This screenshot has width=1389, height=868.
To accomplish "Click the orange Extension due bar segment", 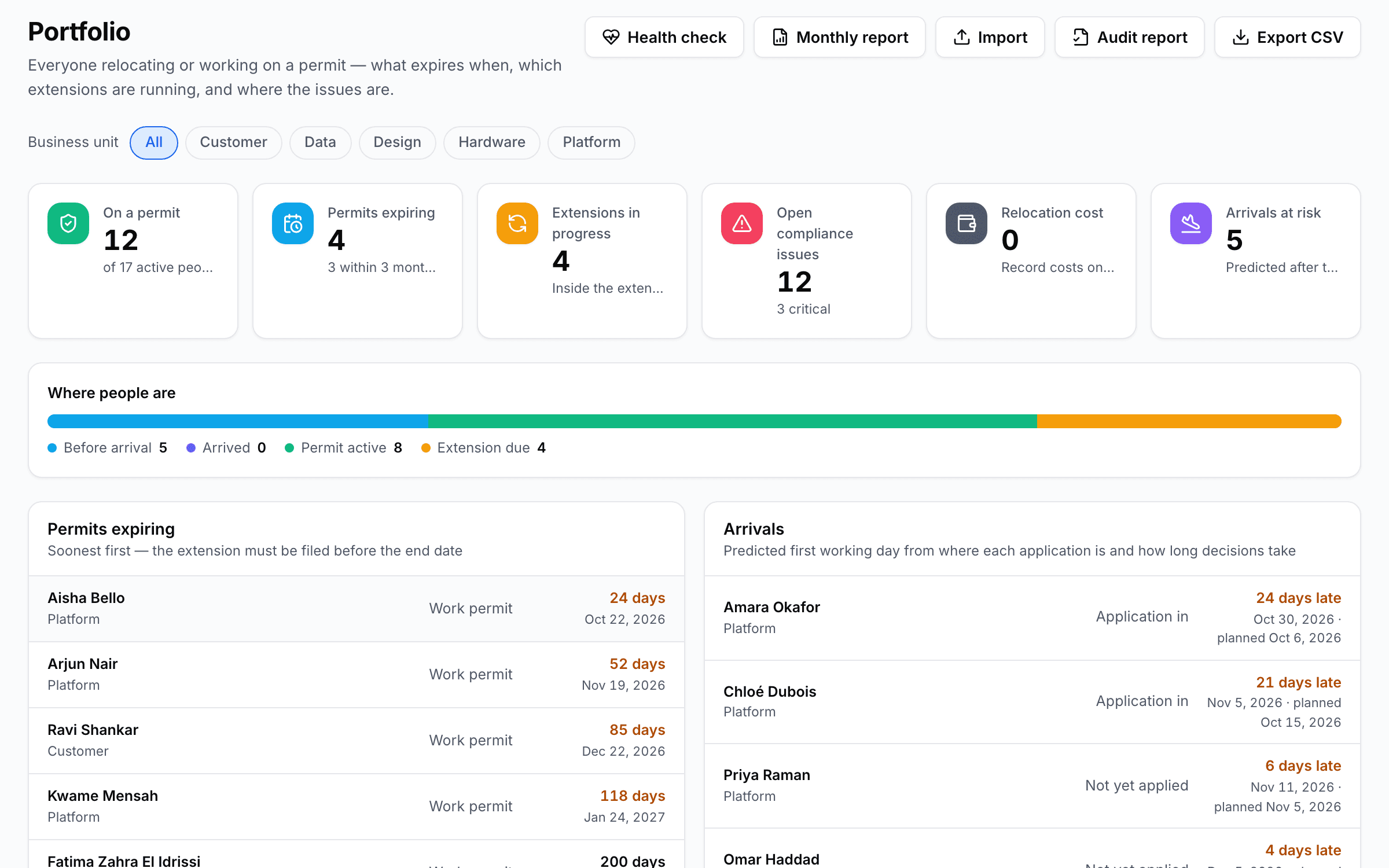I will pyautogui.click(x=1189, y=421).
